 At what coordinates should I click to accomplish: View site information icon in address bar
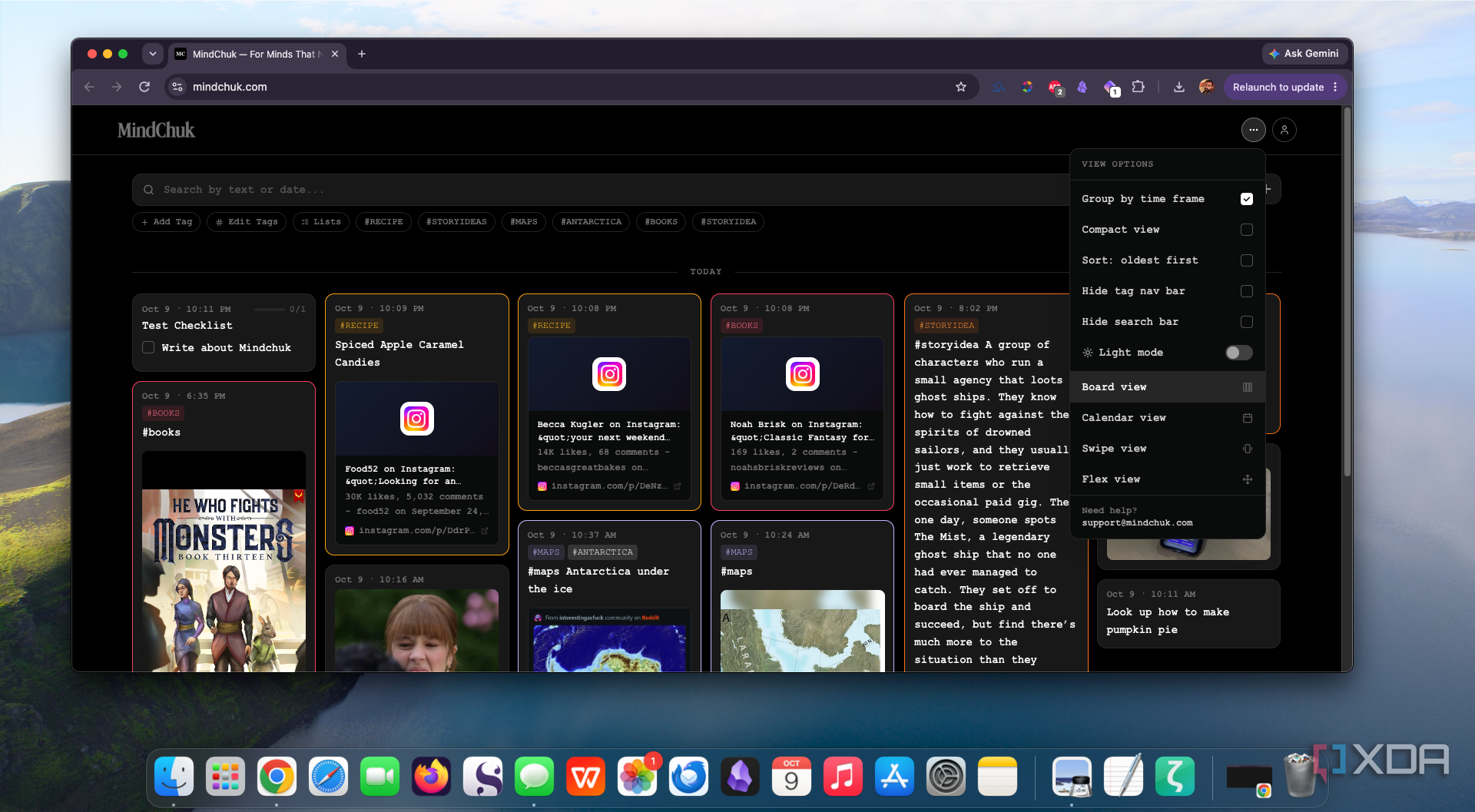pos(177,87)
